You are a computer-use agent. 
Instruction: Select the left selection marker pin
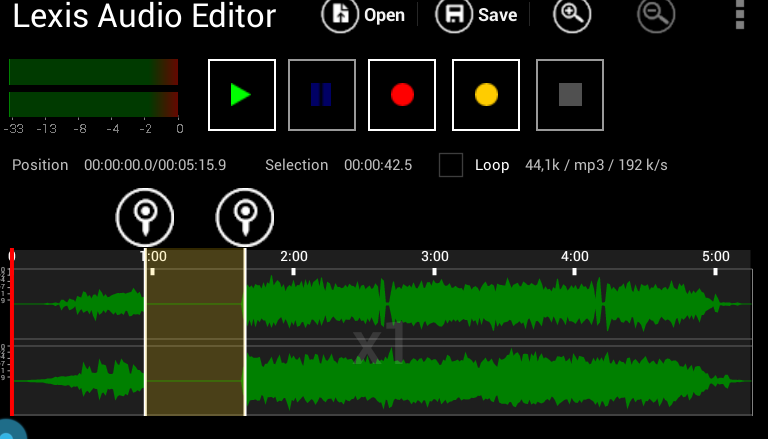[x=145, y=217]
